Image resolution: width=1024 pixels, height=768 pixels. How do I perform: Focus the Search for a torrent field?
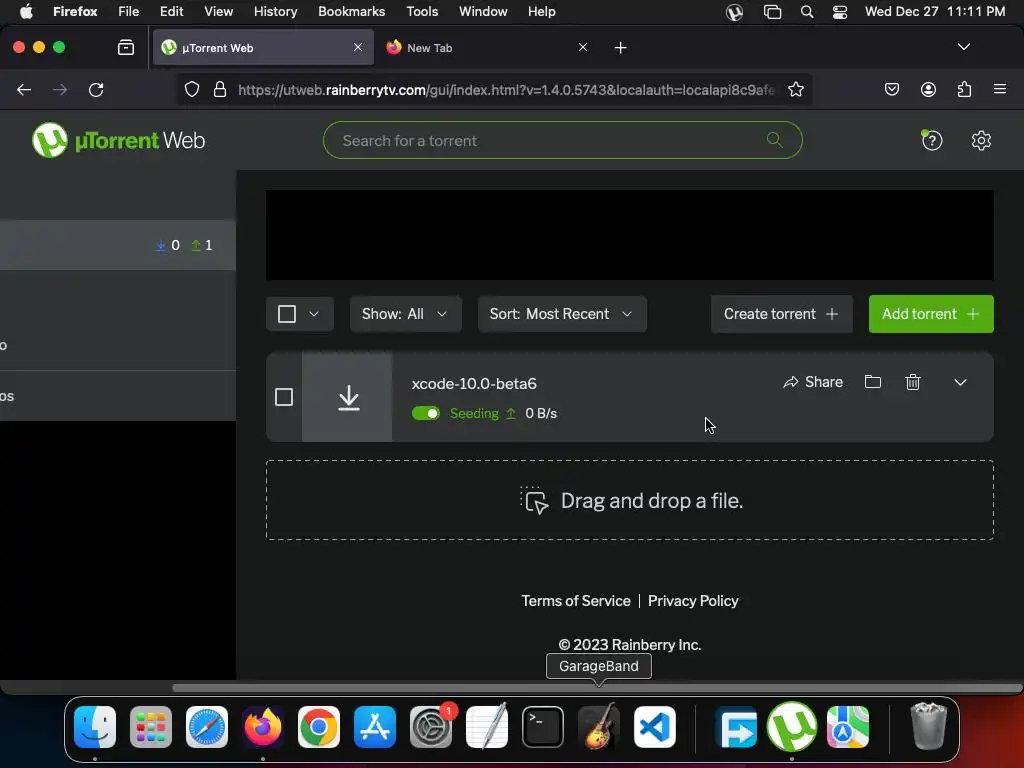[x=562, y=140]
